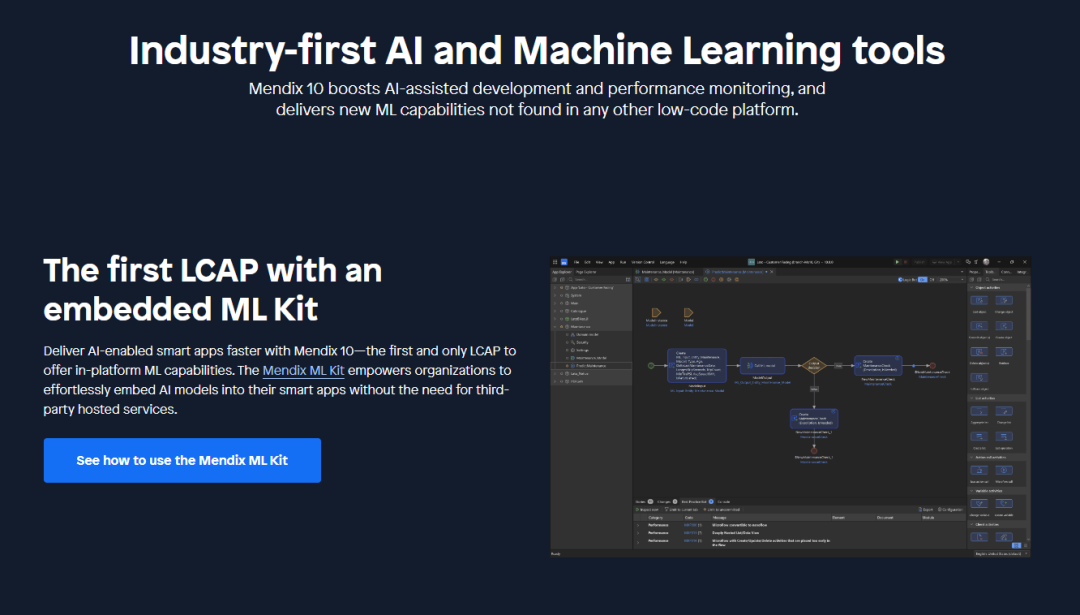Collapse the Object activities toolbox section
The width and height of the screenshot is (1080, 615).
pos(971,288)
